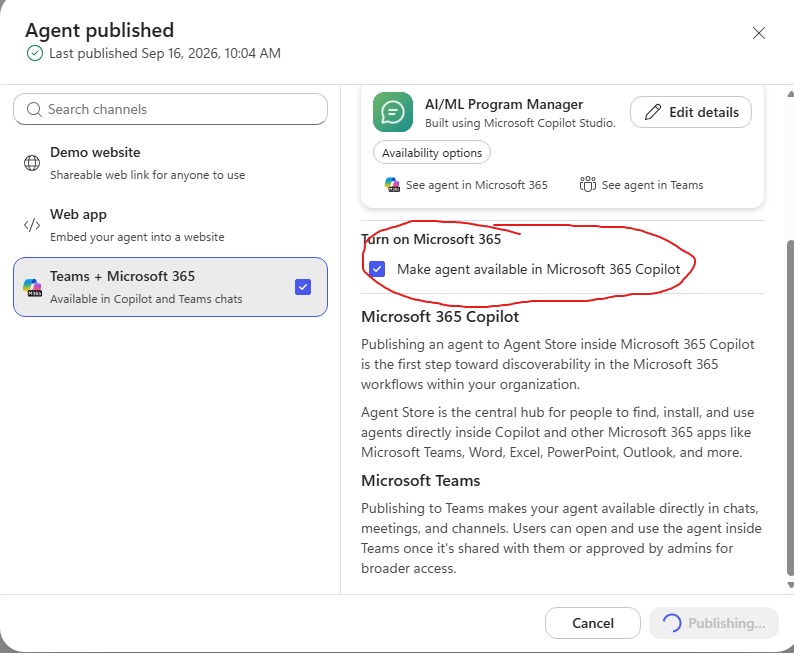Click the globe icon for Demo website
Screen dimensions: 794x653
tap(32, 163)
